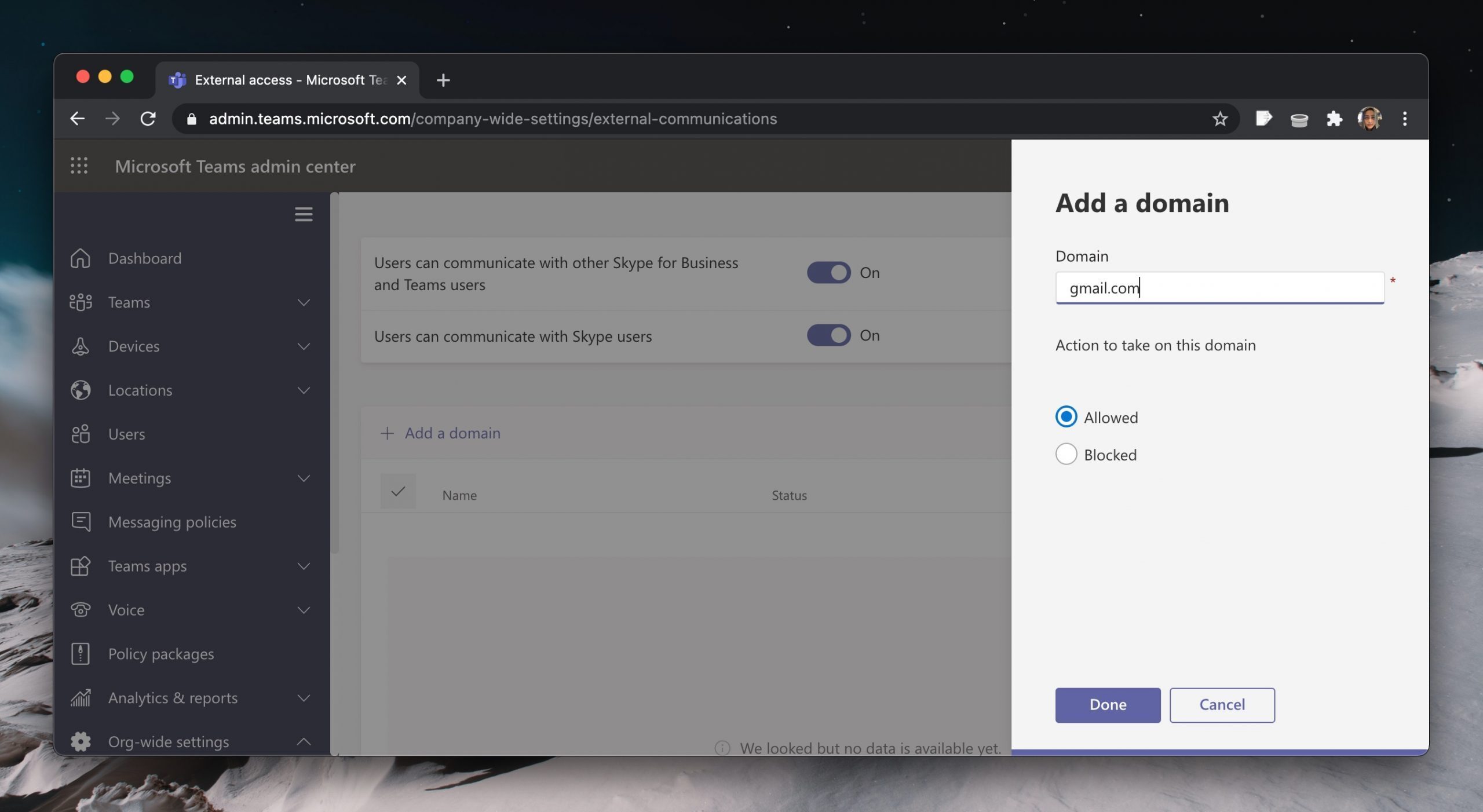Expand the Meetings sidebar section
1483x812 pixels.
coord(304,478)
